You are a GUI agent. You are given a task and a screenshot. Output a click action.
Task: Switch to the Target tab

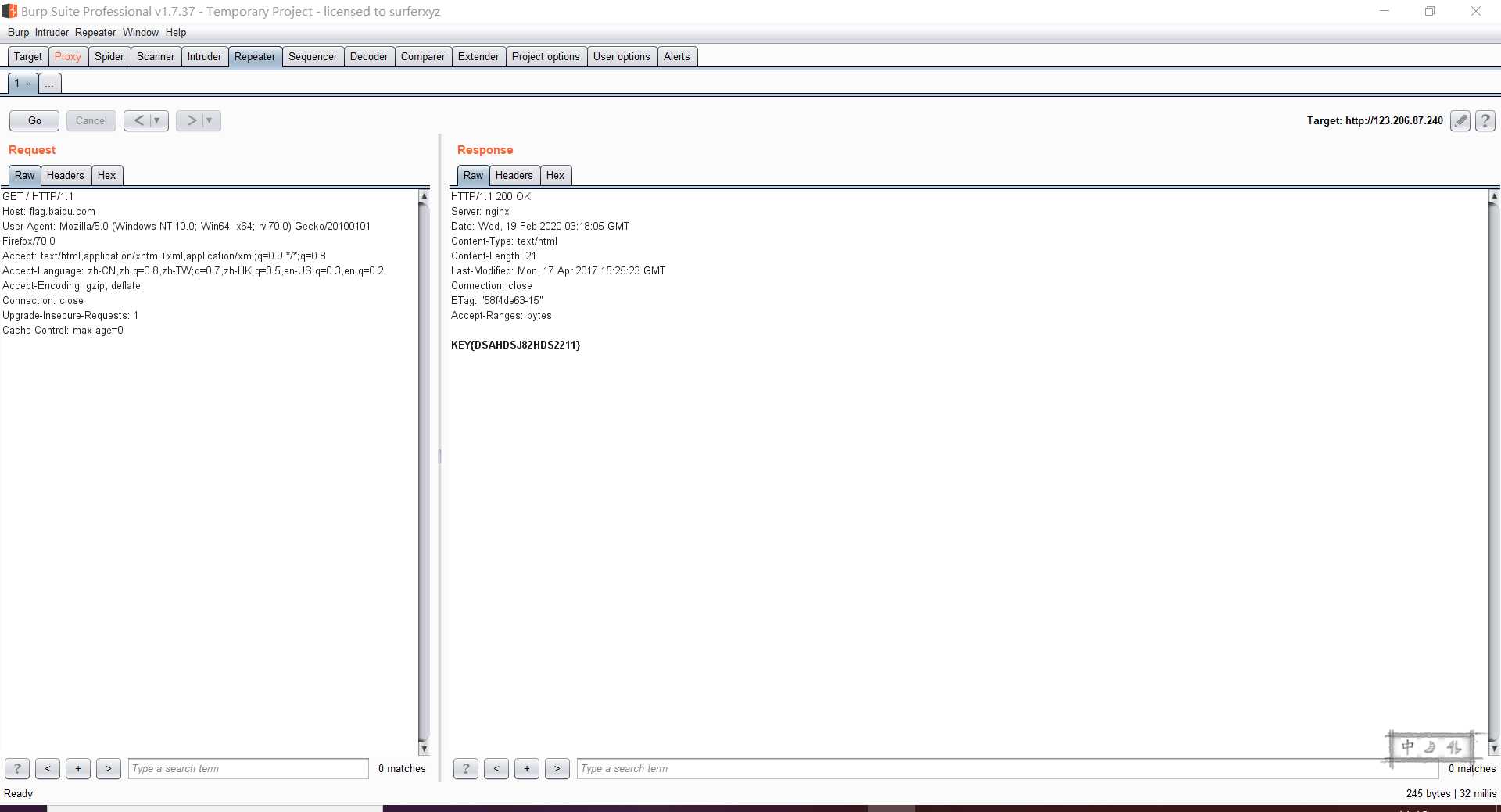[28, 57]
